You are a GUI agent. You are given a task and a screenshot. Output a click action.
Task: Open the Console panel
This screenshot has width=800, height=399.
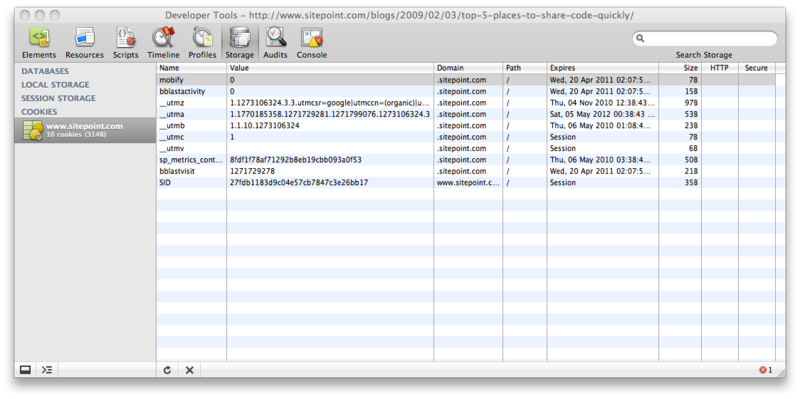tap(312, 43)
